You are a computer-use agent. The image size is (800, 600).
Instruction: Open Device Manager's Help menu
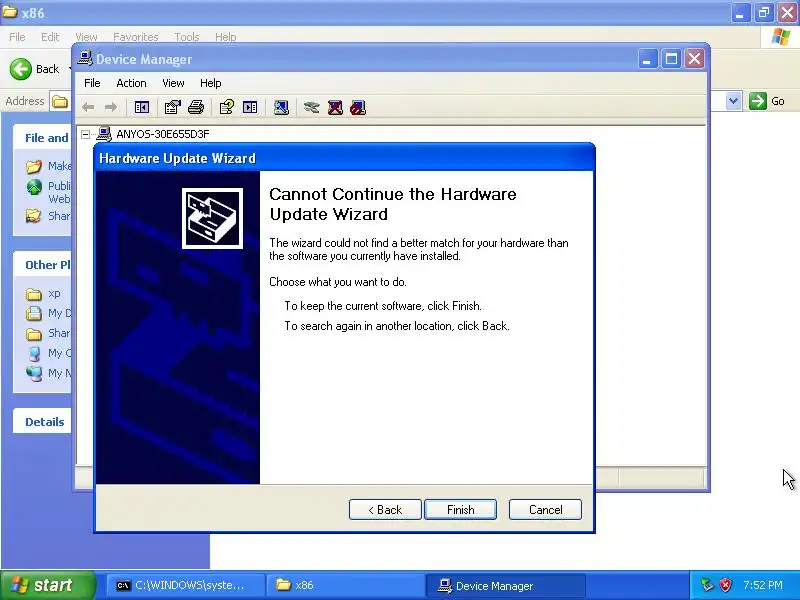(210, 83)
